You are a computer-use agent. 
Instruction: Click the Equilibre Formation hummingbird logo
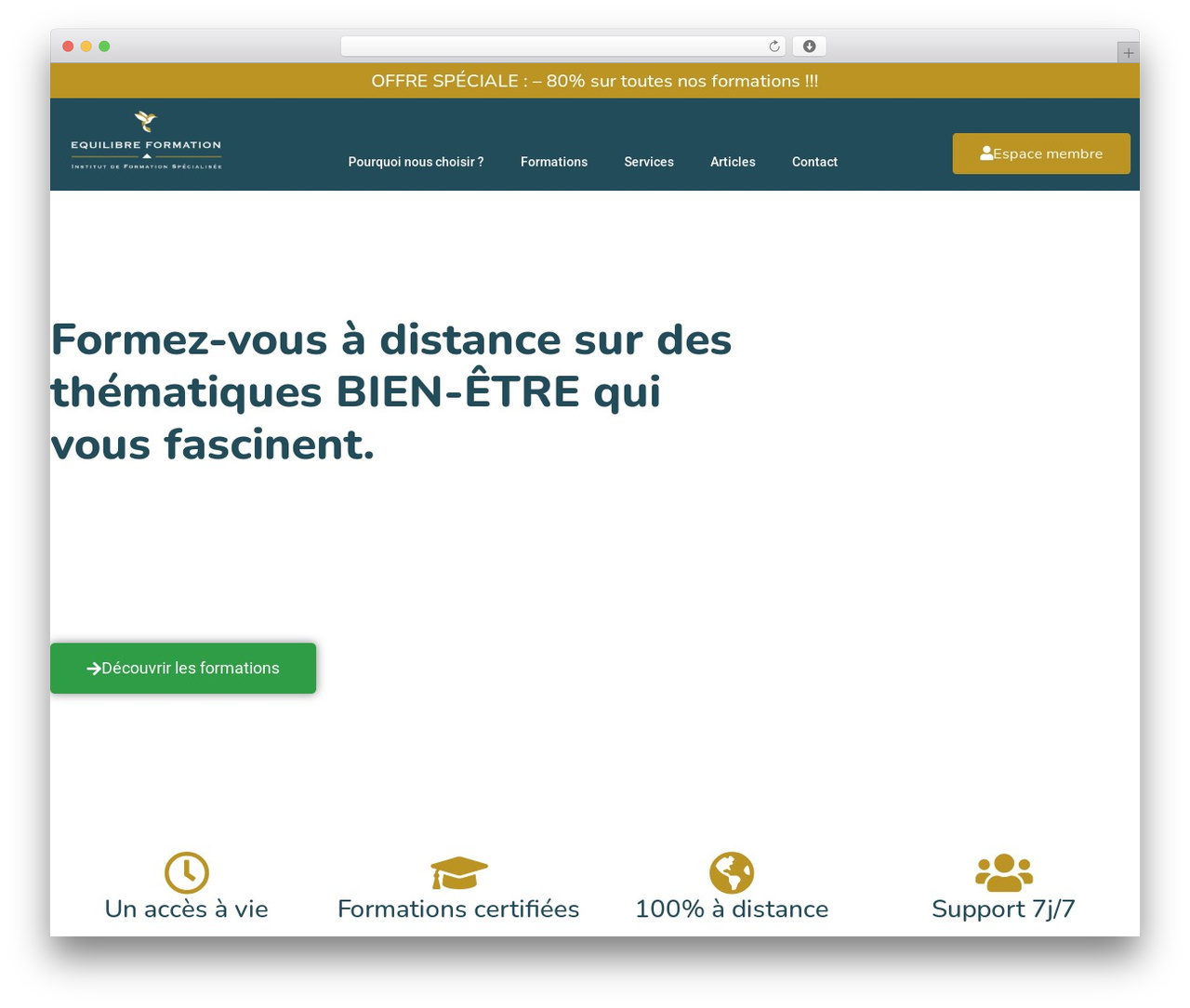(x=146, y=140)
